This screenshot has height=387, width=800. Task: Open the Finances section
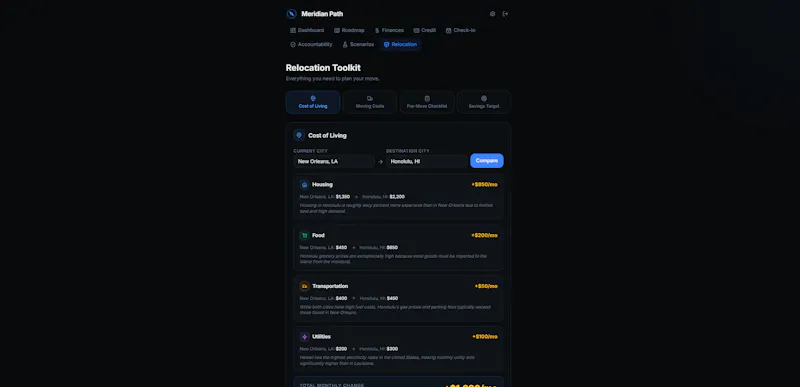(389, 30)
